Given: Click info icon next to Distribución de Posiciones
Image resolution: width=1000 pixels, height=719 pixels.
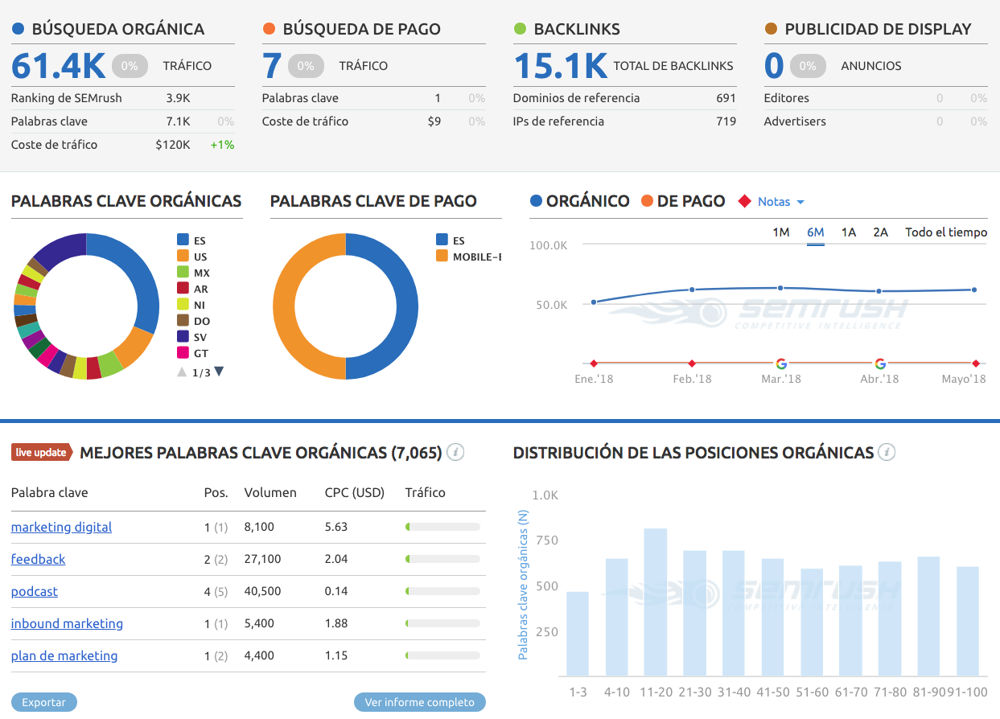Looking at the screenshot, I should (886, 452).
